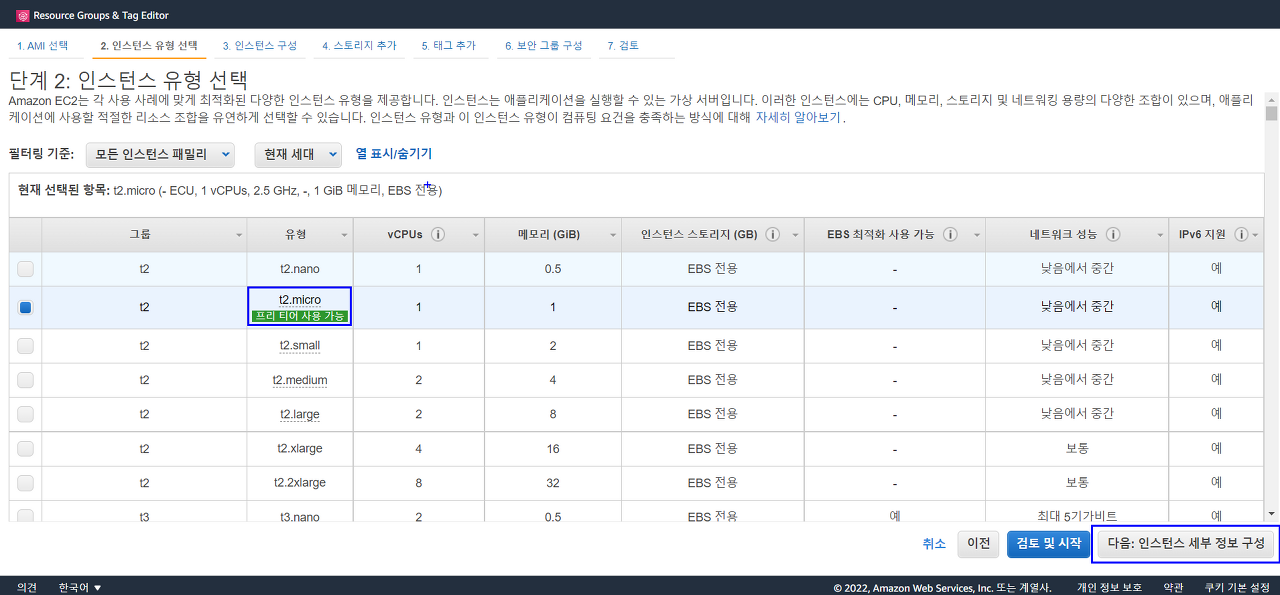This screenshot has width=1280, height=595.
Task: Open 네트워크 성능 column sort arrow
Action: pyautogui.click(x=1158, y=235)
